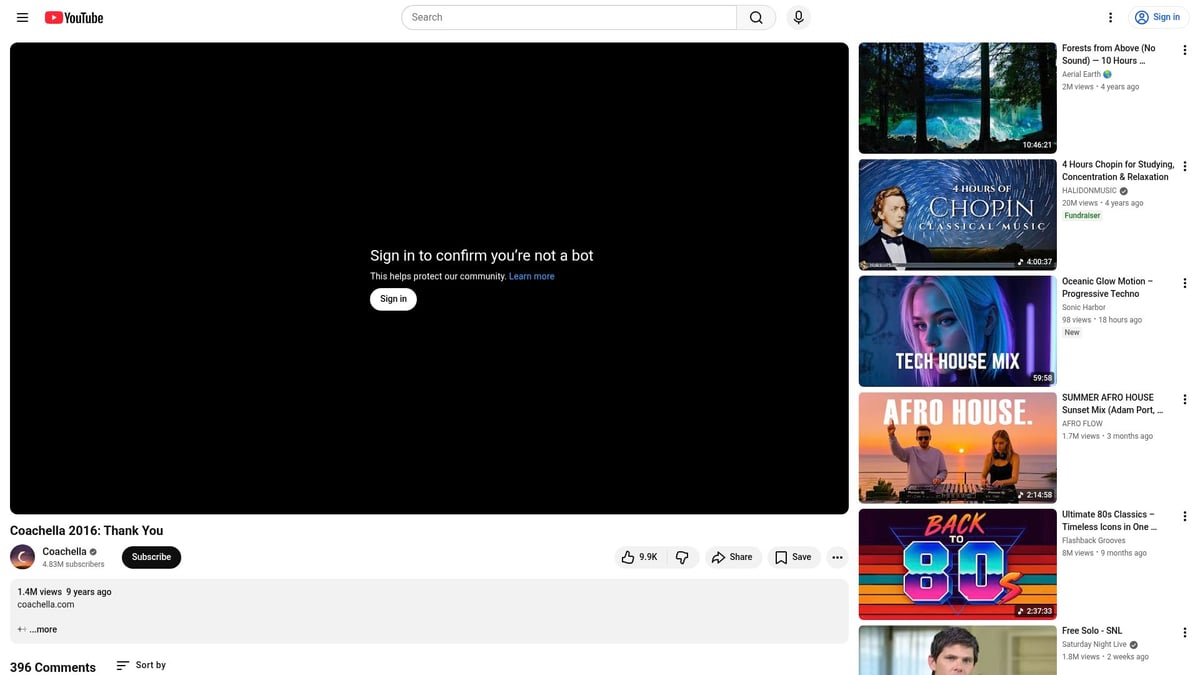The height and width of the screenshot is (675, 1200).
Task: Click the 1.4M views 9 years ago text
Action: pyautogui.click(x=64, y=592)
